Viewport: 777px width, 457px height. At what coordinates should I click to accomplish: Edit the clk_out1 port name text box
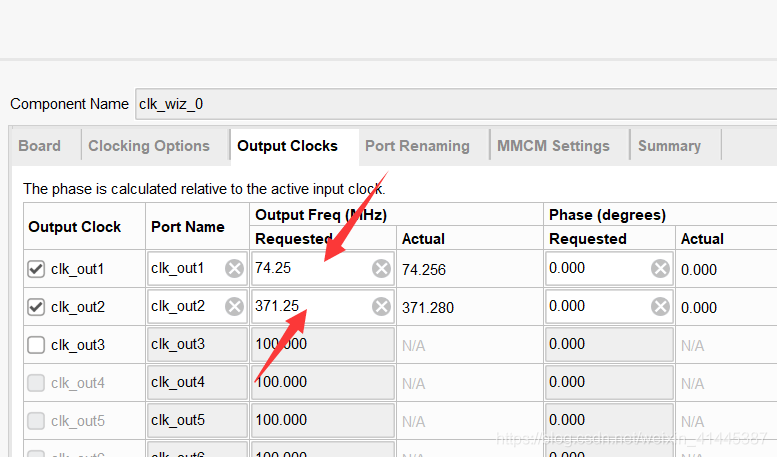pyautogui.click(x=185, y=269)
